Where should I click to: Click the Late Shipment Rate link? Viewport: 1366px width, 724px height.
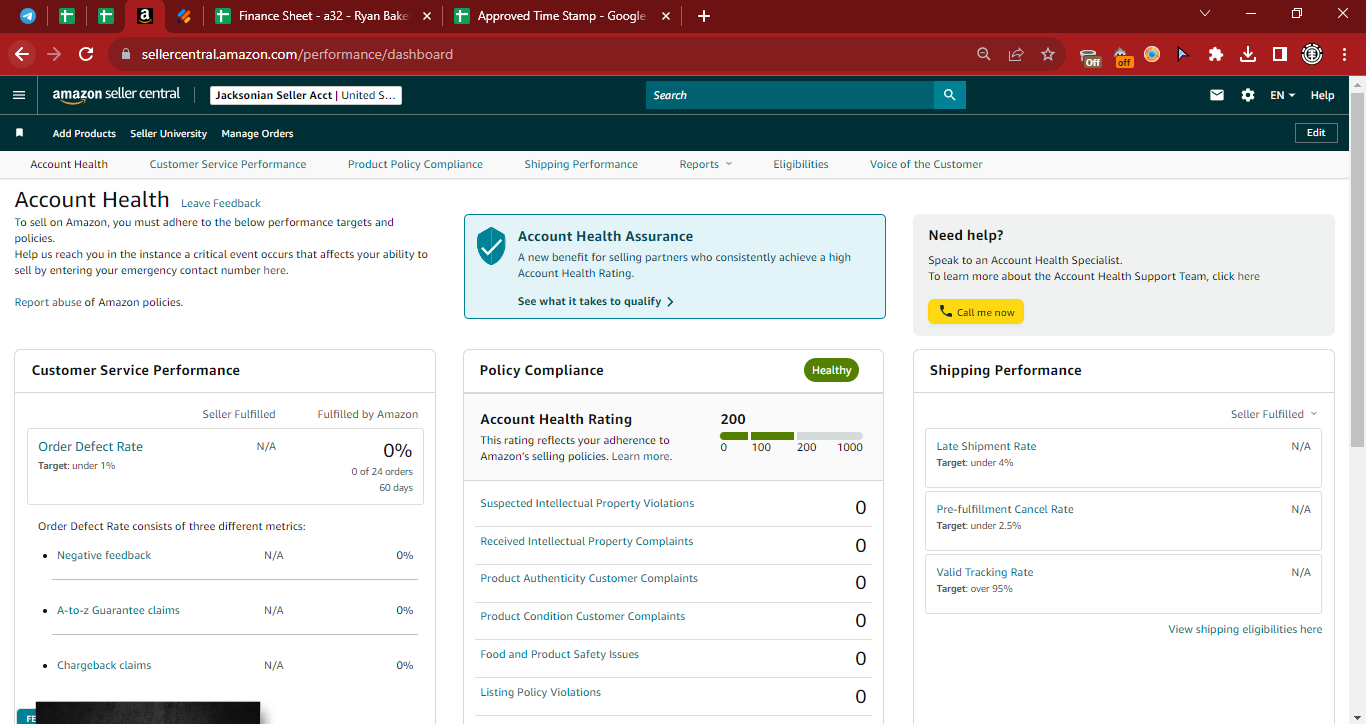(x=986, y=446)
